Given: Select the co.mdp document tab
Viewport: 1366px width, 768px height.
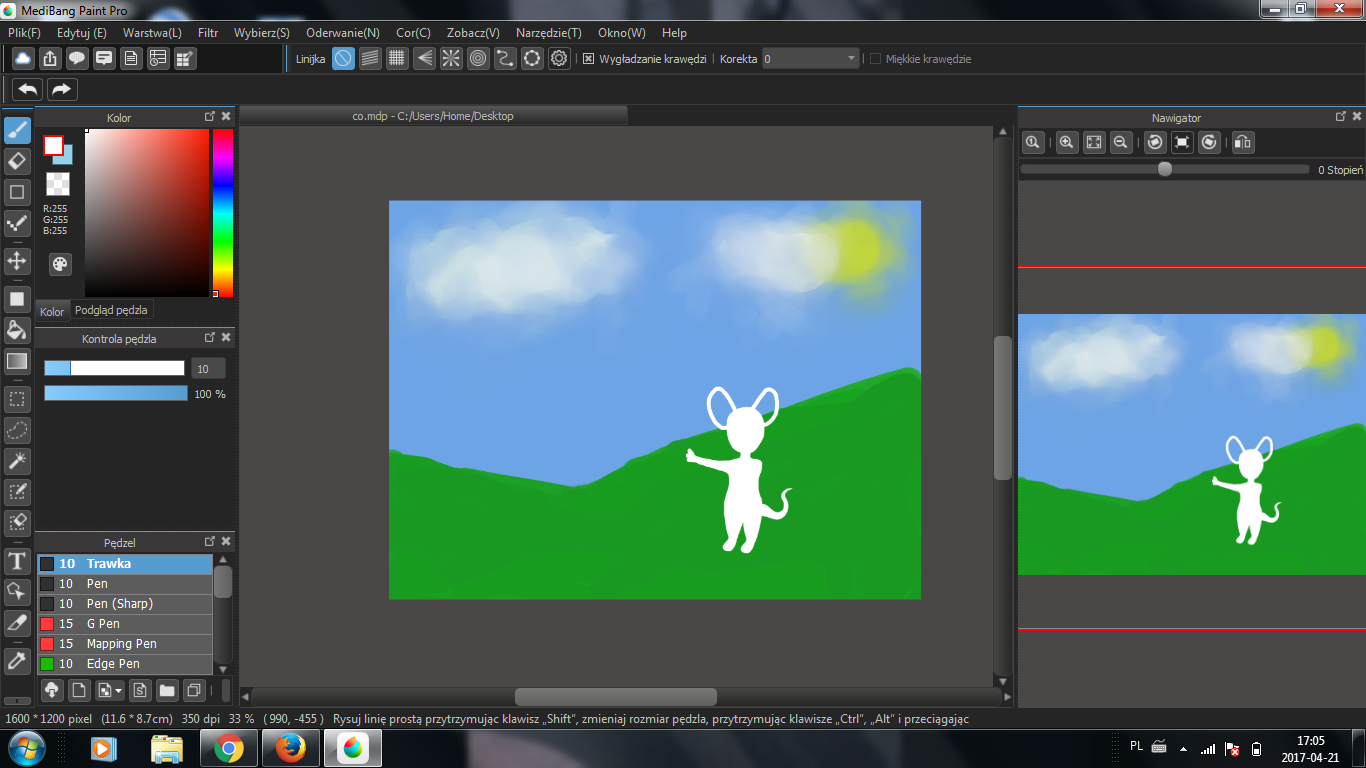Looking at the screenshot, I should click(x=433, y=116).
